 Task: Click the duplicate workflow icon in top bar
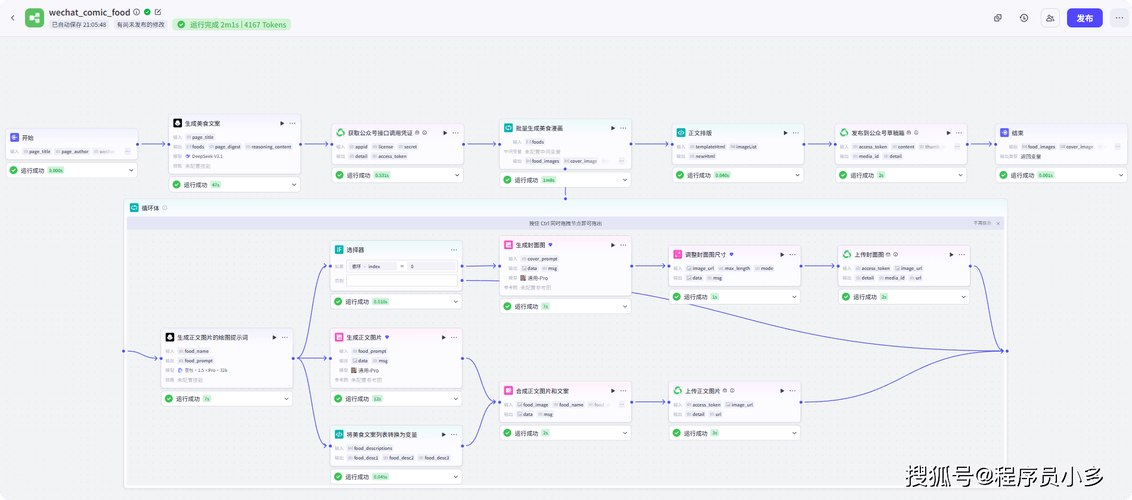point(998,18)
